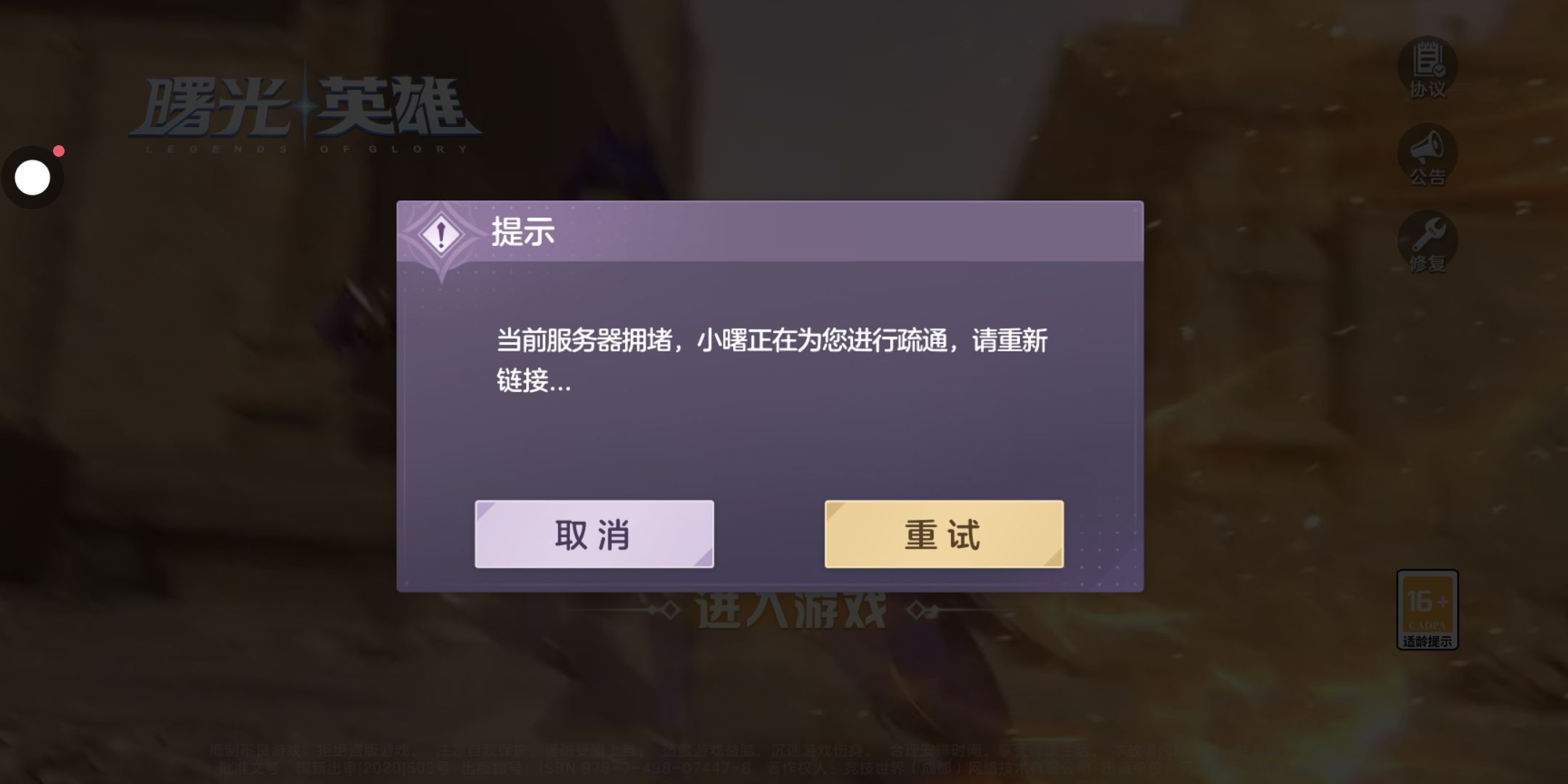Tap the 修复 text label

click(x=1428, y=264)
